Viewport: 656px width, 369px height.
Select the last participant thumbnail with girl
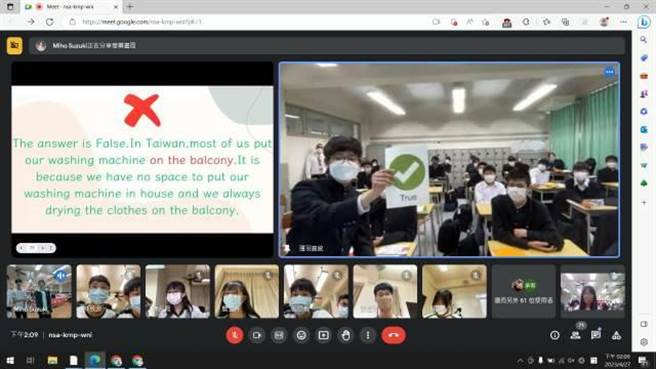[592, 291]
